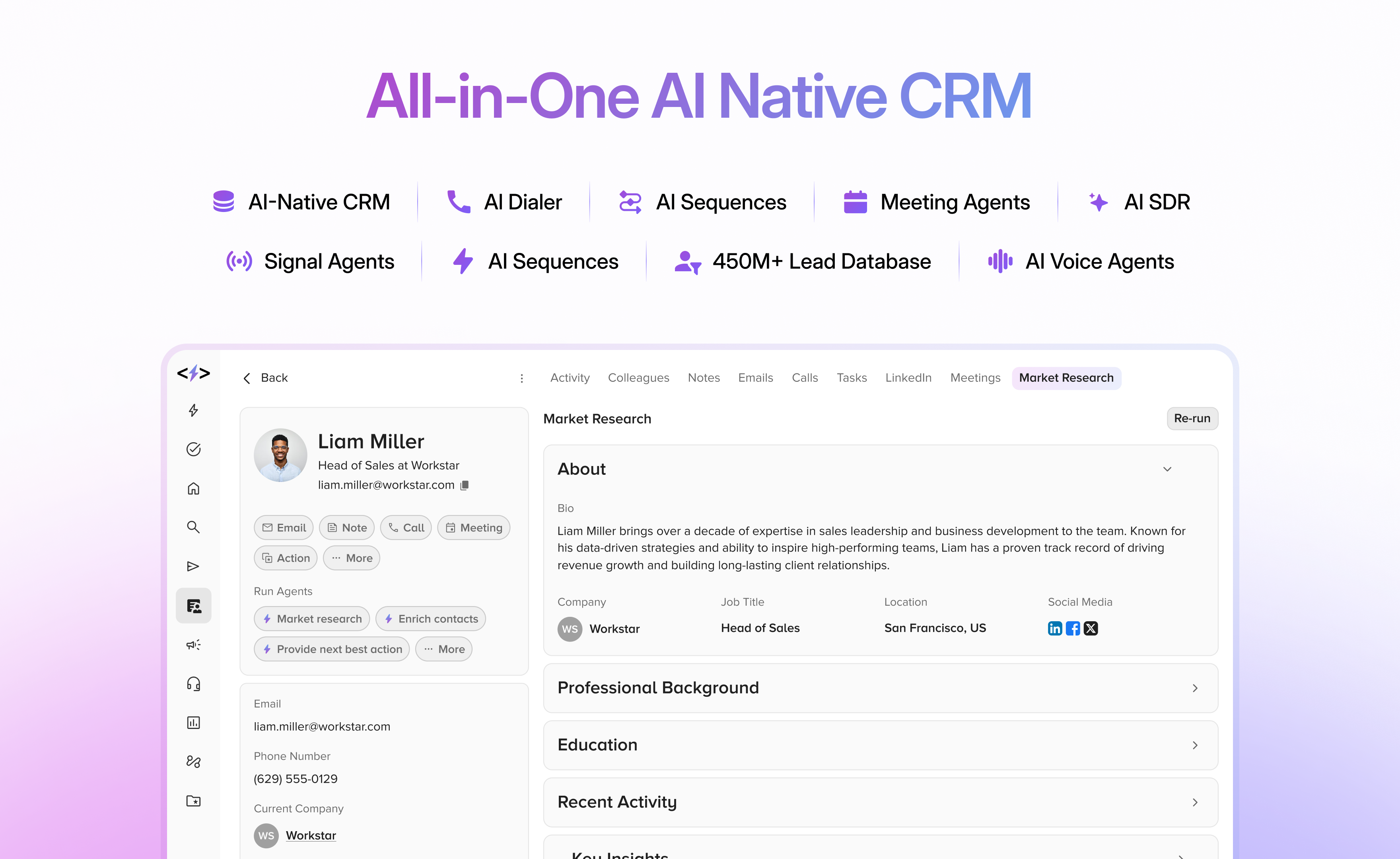Click the copy email icon beside liam.miller@workstar.com
Viewport: 1400px width, 859px height.
tap(465, 485)
